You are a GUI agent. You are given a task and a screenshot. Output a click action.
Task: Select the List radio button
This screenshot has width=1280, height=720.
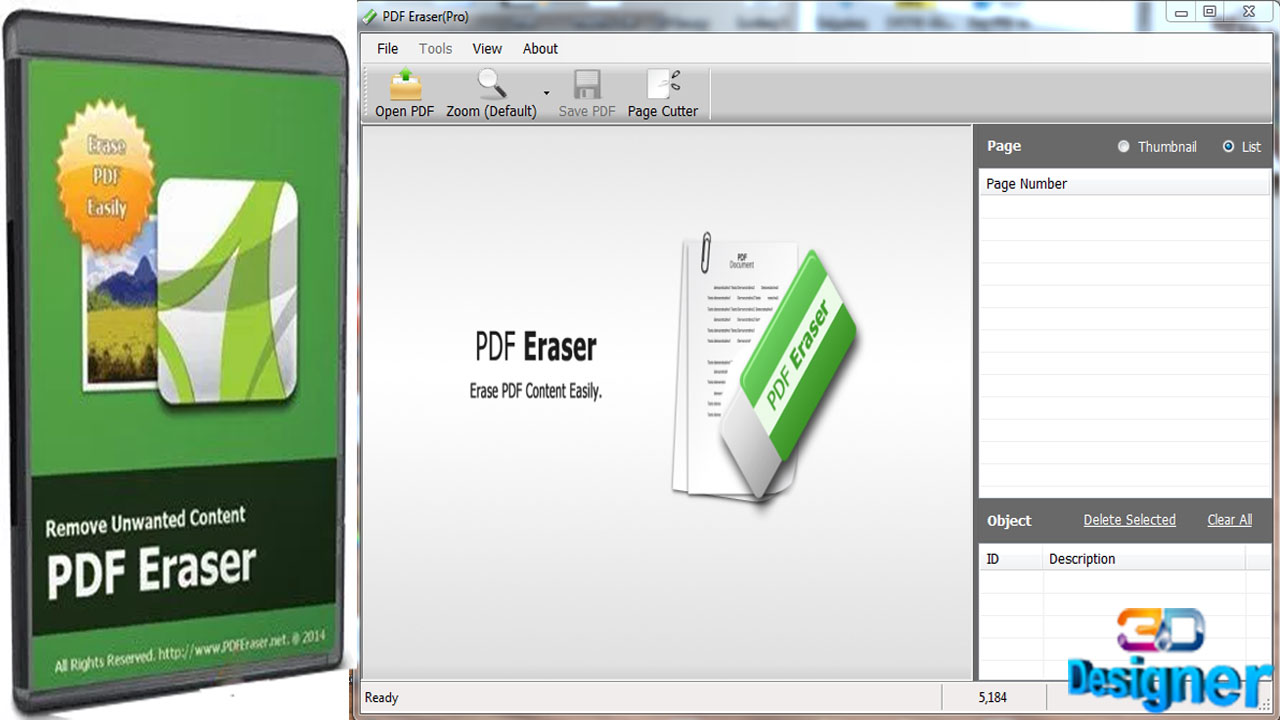tap(1229, 146)
